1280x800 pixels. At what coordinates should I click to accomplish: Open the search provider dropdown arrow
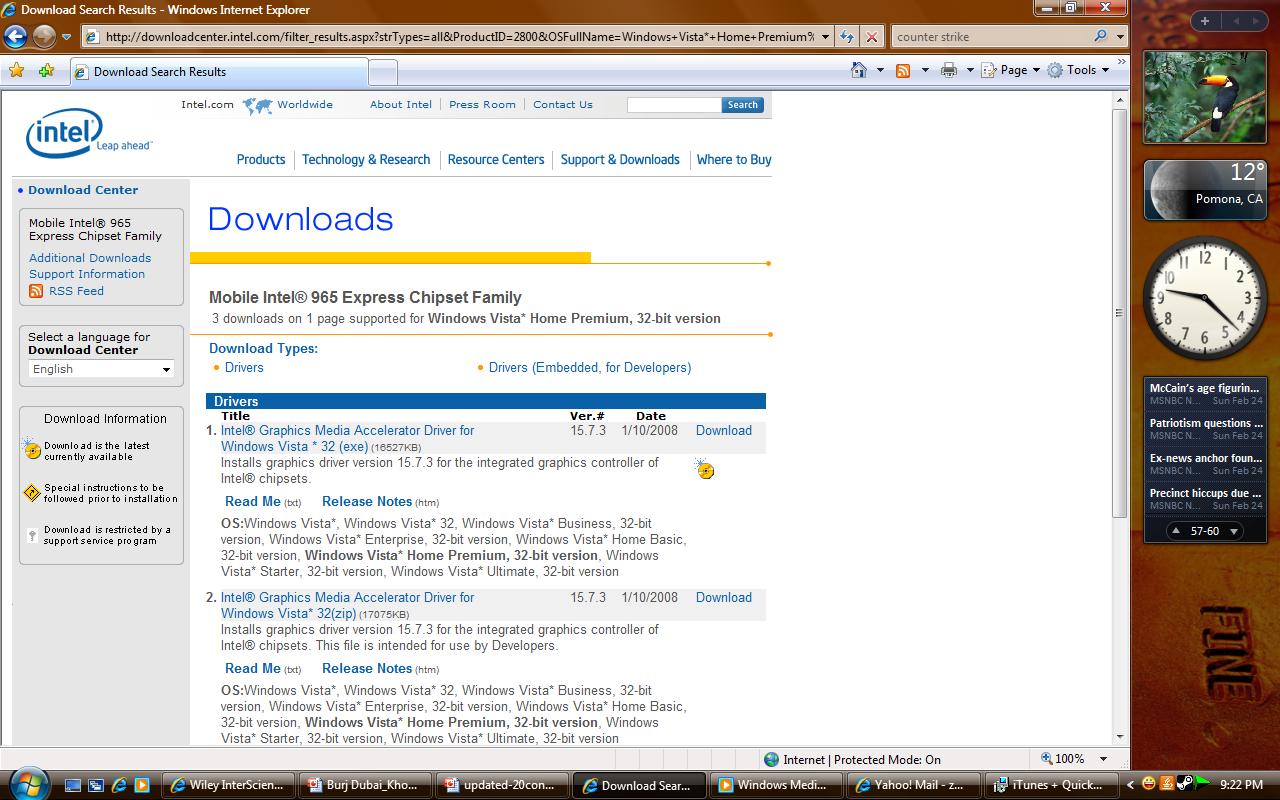(x=1119, y=37)
